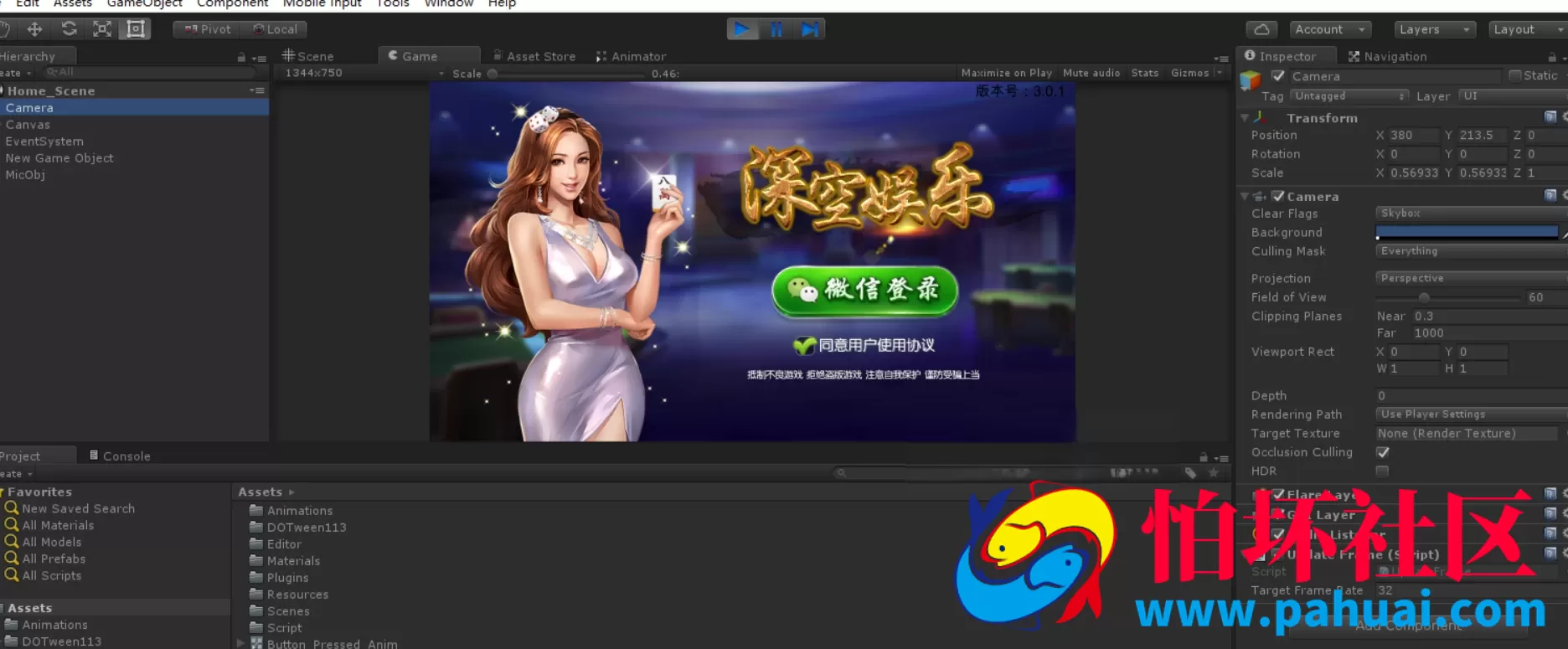Open the Gizmos dropdown
Viewport: 1568px width, 649px height.
(1195, 73)
